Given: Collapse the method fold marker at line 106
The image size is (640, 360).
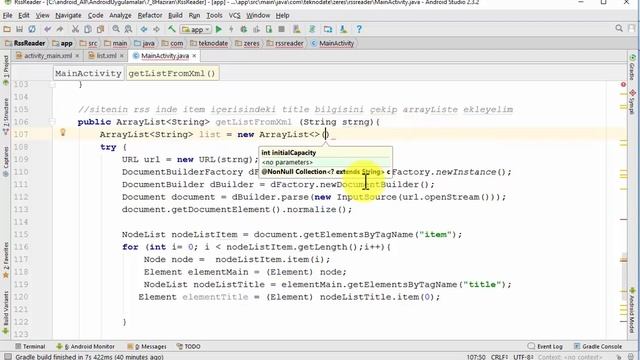Looking at the screenshot, I should (52, 121).
